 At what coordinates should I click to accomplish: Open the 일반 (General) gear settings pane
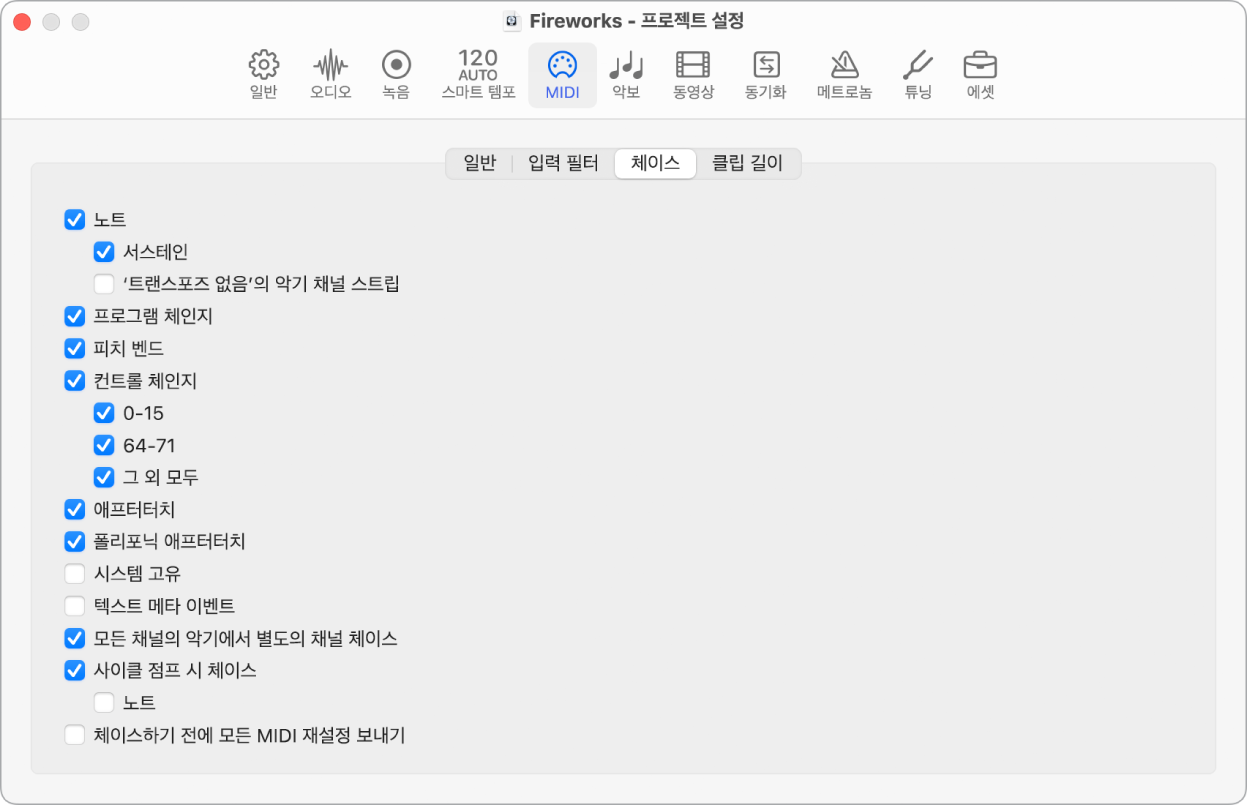pyautogui.click(x=263, y=75)
